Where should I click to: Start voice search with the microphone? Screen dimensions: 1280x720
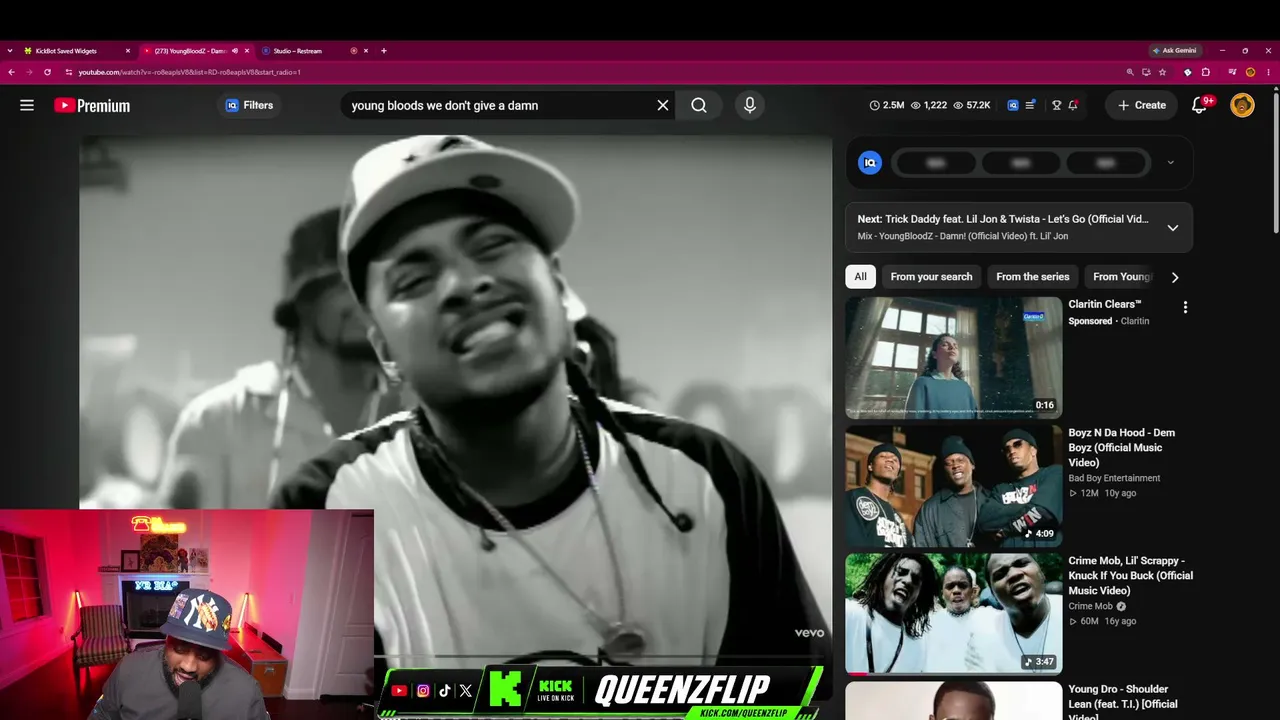(750, 105)
